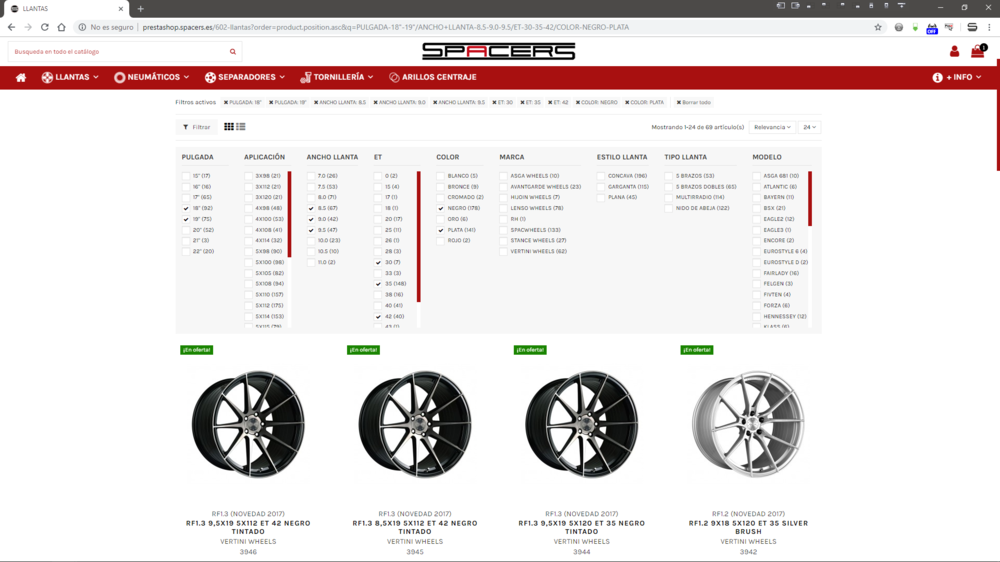Open RF1.3 8,5X19 5X112 ET 42 product link
Viewport: 1000px width, 562px height.
415,527
